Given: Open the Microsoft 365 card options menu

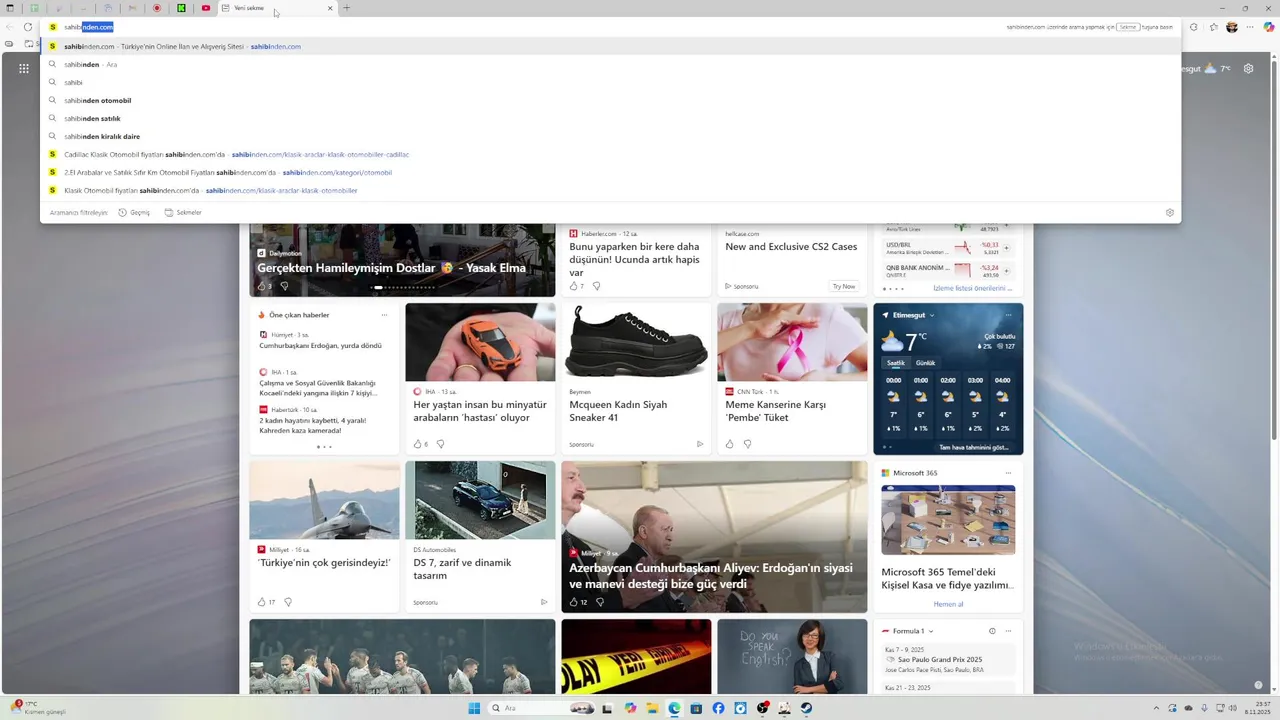Looking at the screenshot, I should click(1008, 473).
